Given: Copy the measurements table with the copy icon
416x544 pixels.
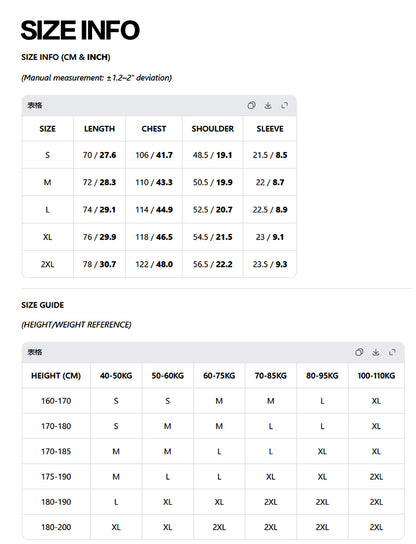Looking at the screenshot, I should coord(252,105).
